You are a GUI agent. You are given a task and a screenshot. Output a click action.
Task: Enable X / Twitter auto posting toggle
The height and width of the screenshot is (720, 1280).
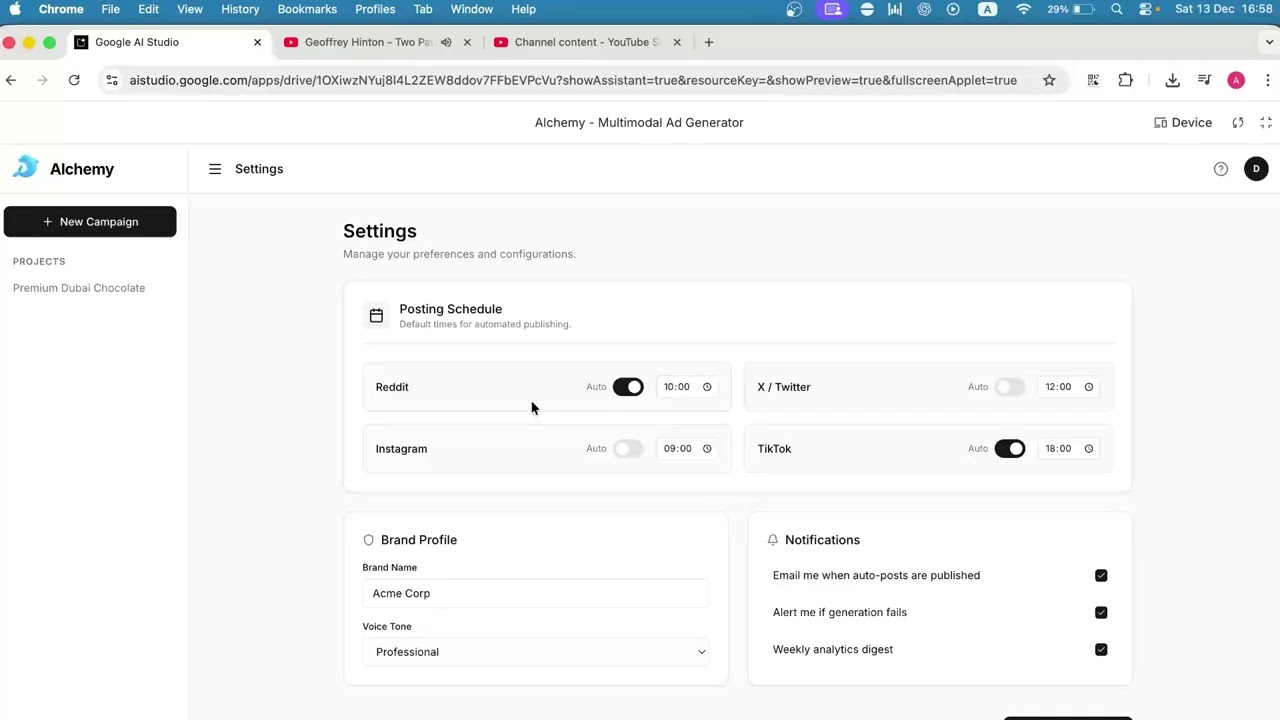pos(1010,387)
